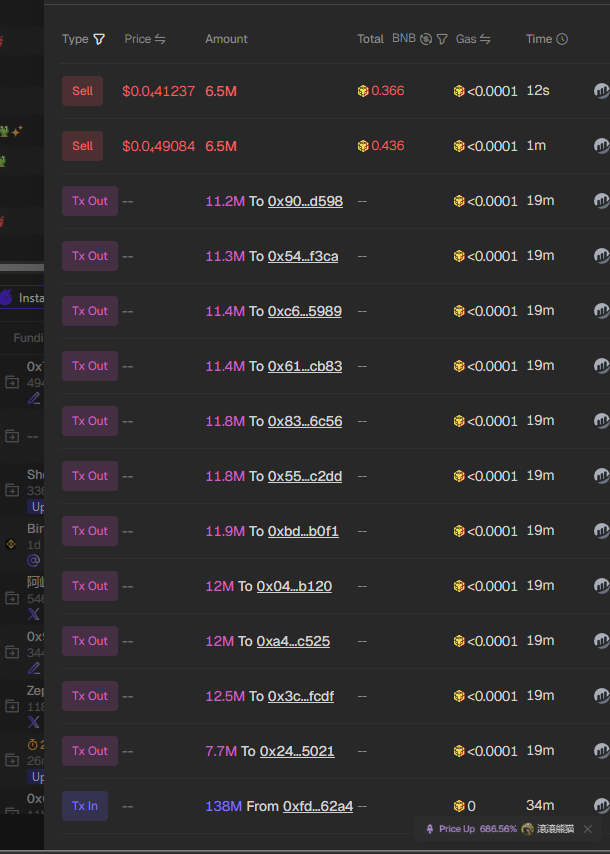
Task: Open recipient address 0x90...d598
Action: (305, 201)
